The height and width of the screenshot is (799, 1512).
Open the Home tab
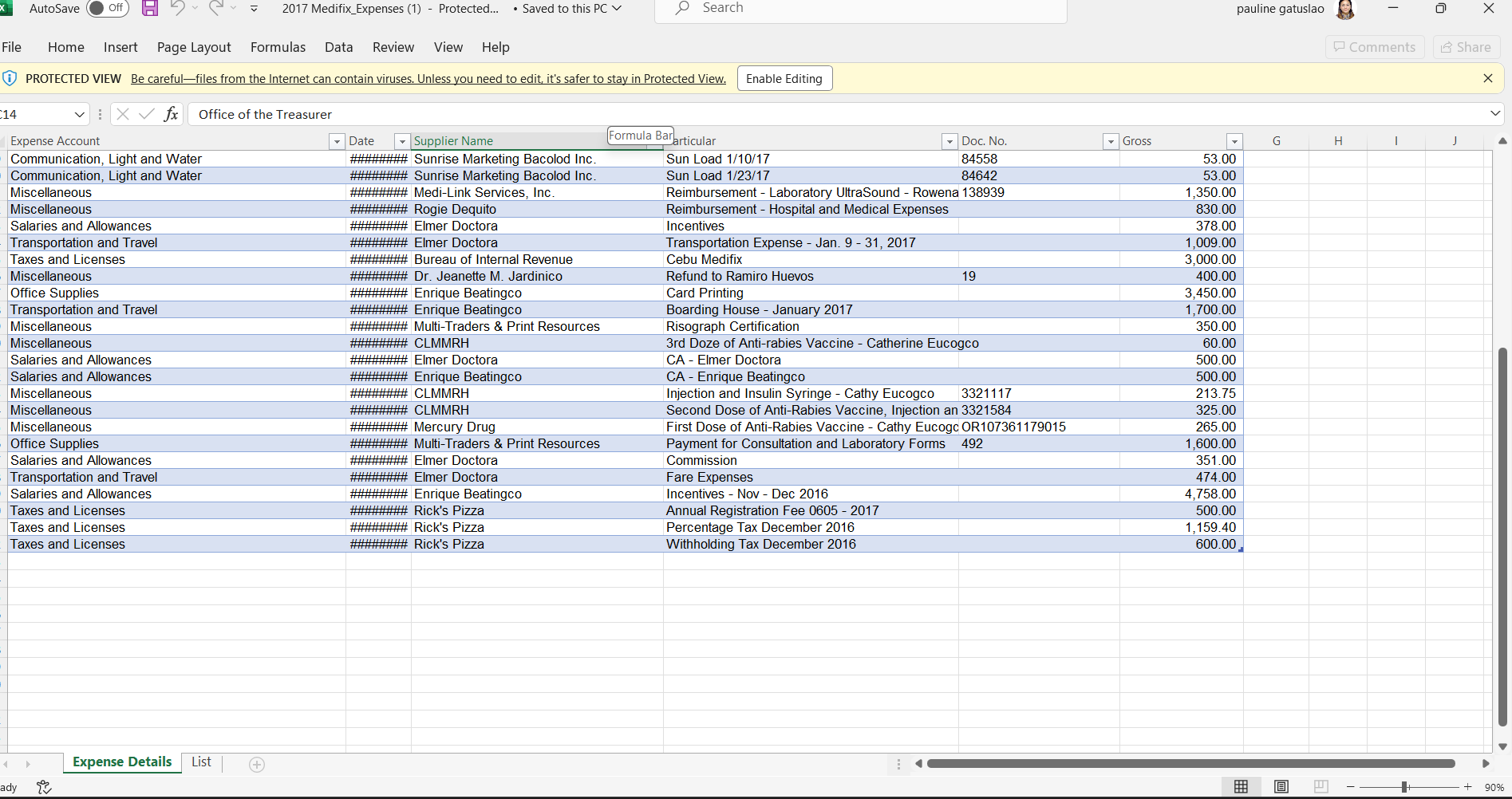click(66, 47)
